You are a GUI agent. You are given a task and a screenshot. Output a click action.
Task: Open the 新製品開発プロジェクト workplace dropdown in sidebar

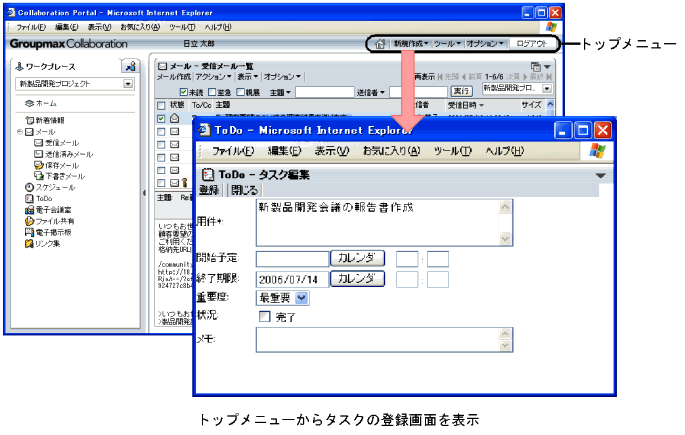[128, 83]
